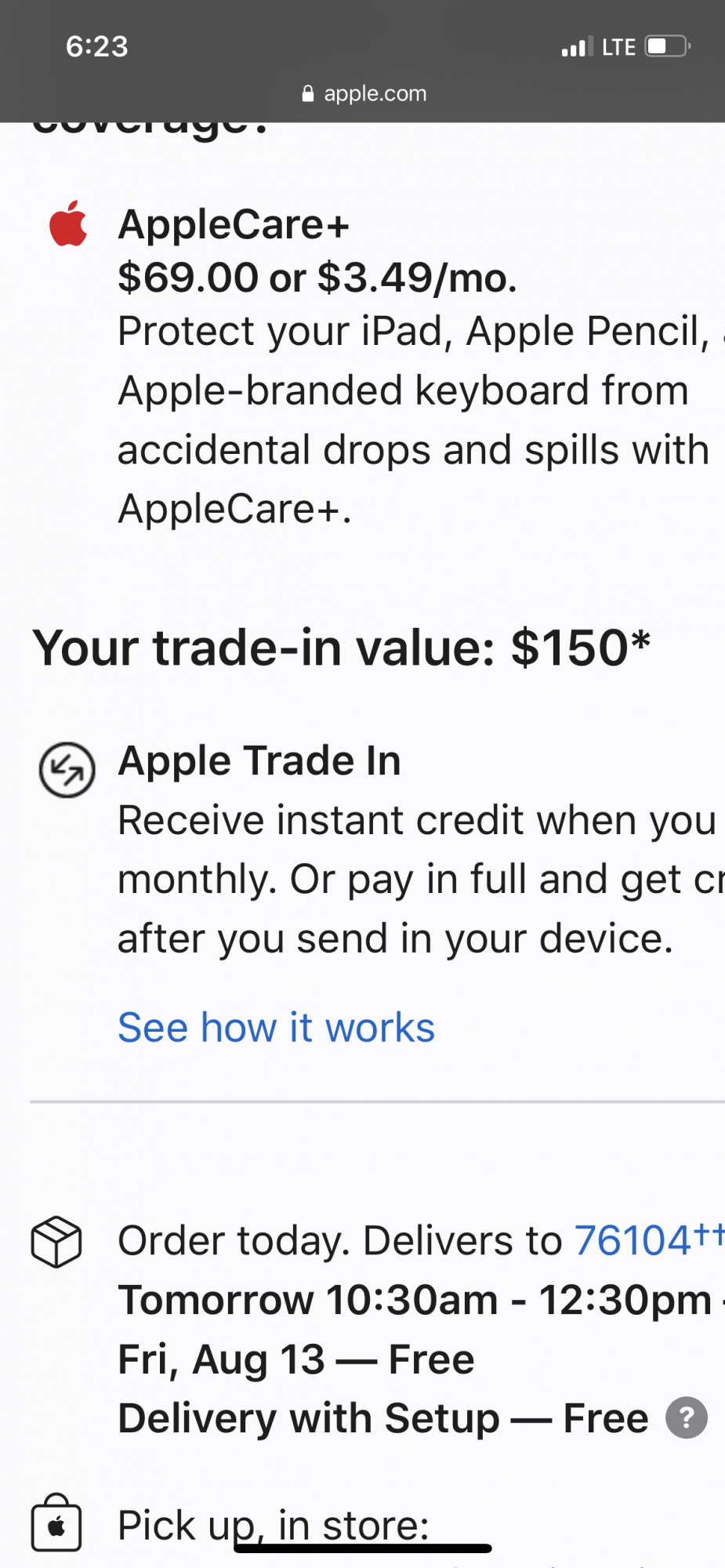This screenshot has height=1568, width=725.
Task: Change delivery zip code 76104
Action: tap(632, 1240)
